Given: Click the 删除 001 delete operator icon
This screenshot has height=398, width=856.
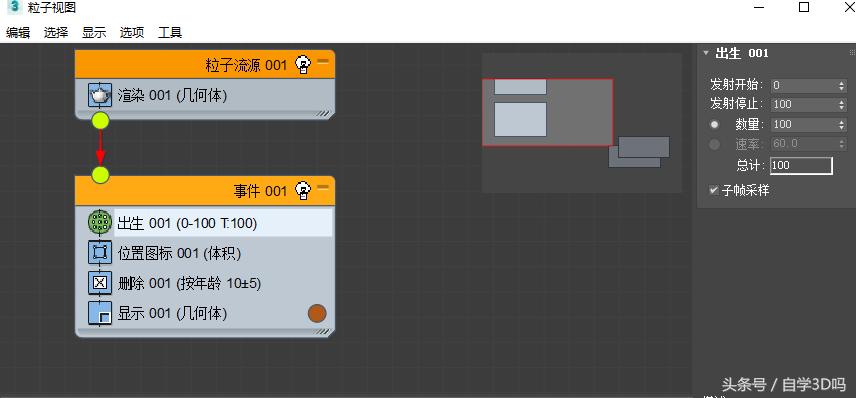Looking at the screenshot, I should (x=100, y=283).
